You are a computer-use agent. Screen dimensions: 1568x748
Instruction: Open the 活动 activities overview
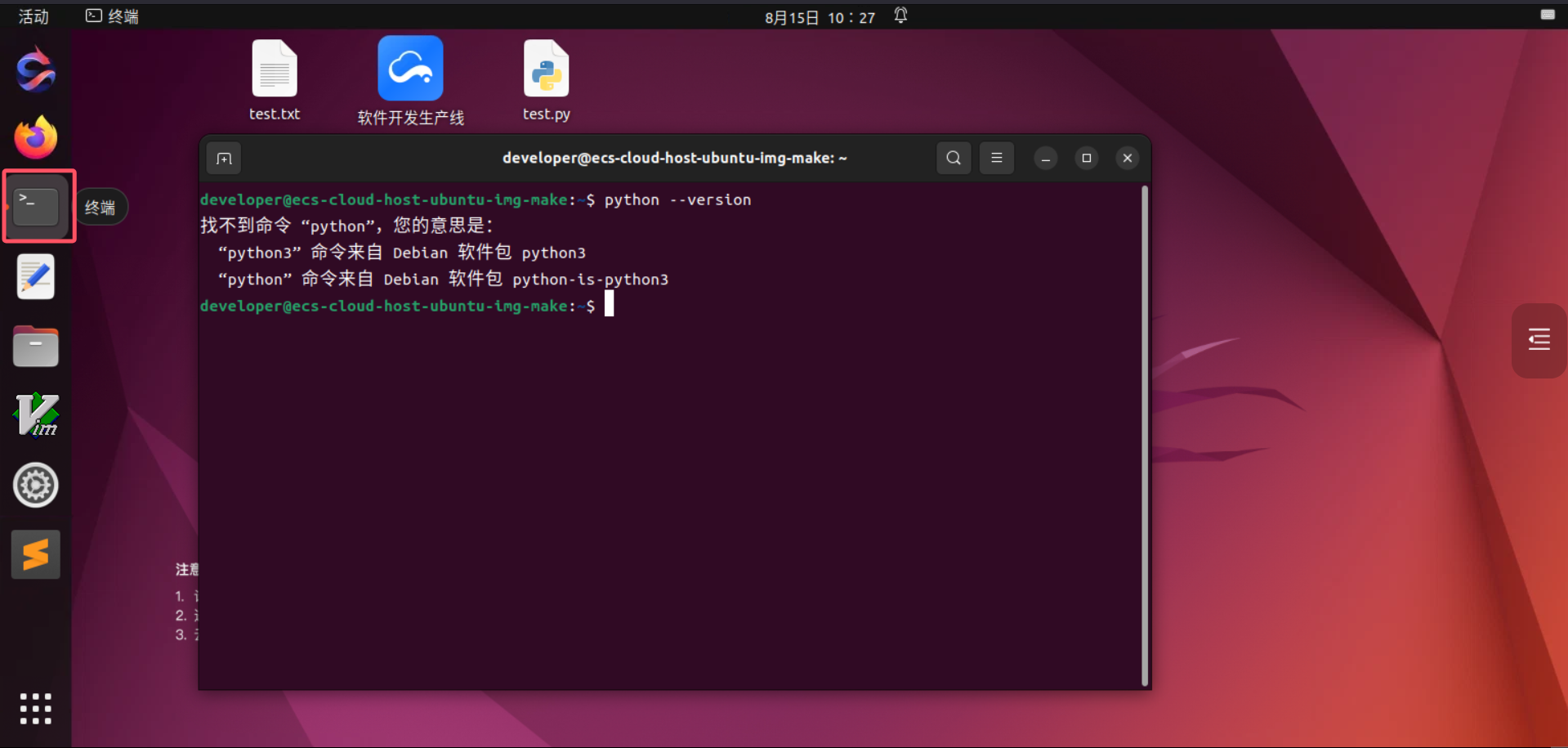[34, 16]
